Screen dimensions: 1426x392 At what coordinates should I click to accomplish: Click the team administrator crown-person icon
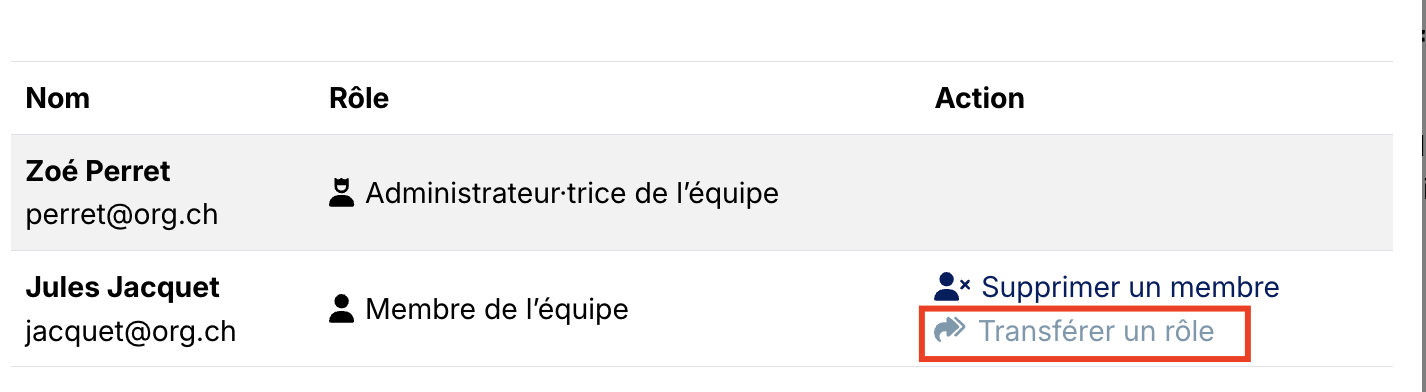(342, 192)
